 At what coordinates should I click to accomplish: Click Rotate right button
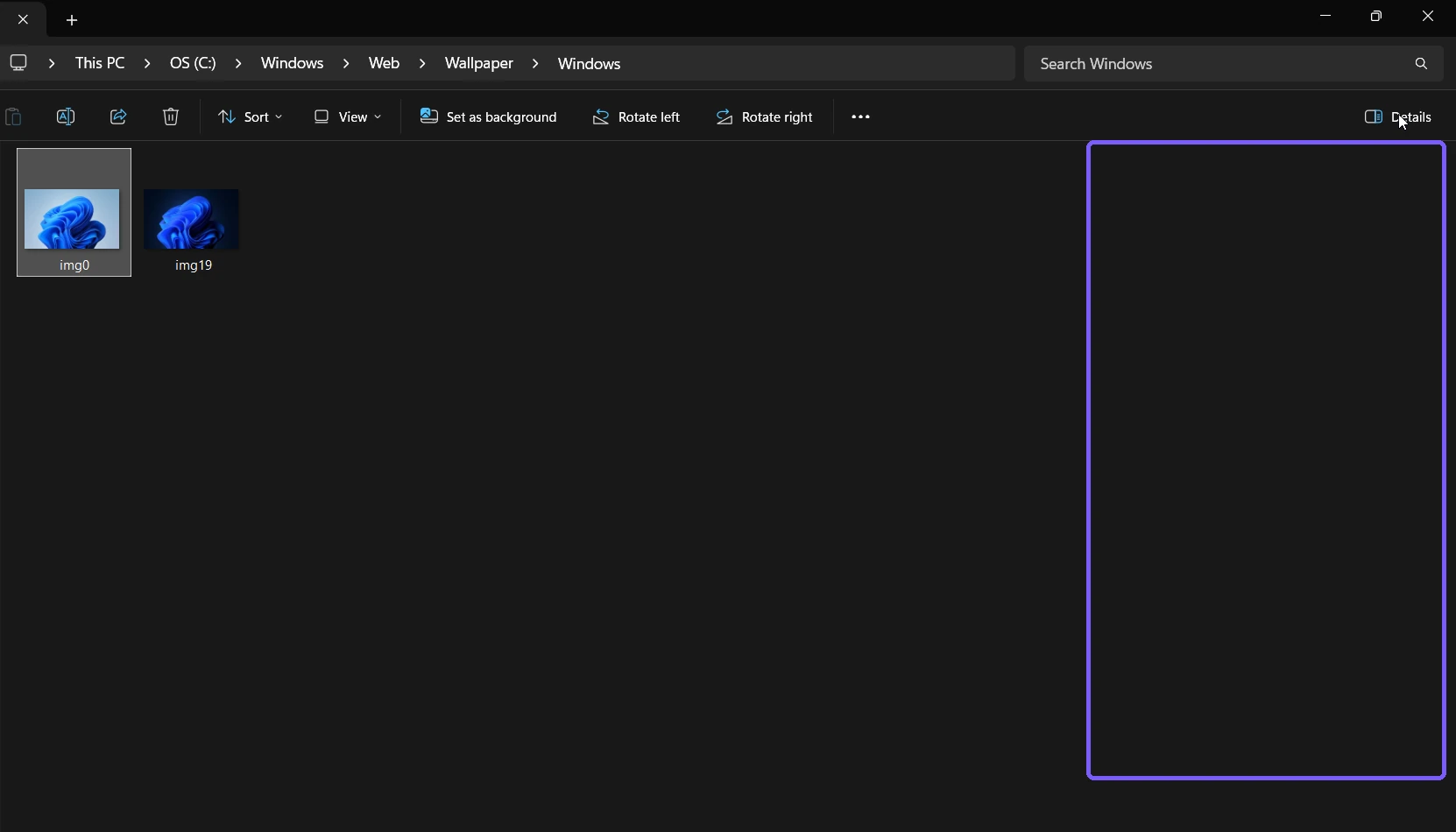coord(764,116)
